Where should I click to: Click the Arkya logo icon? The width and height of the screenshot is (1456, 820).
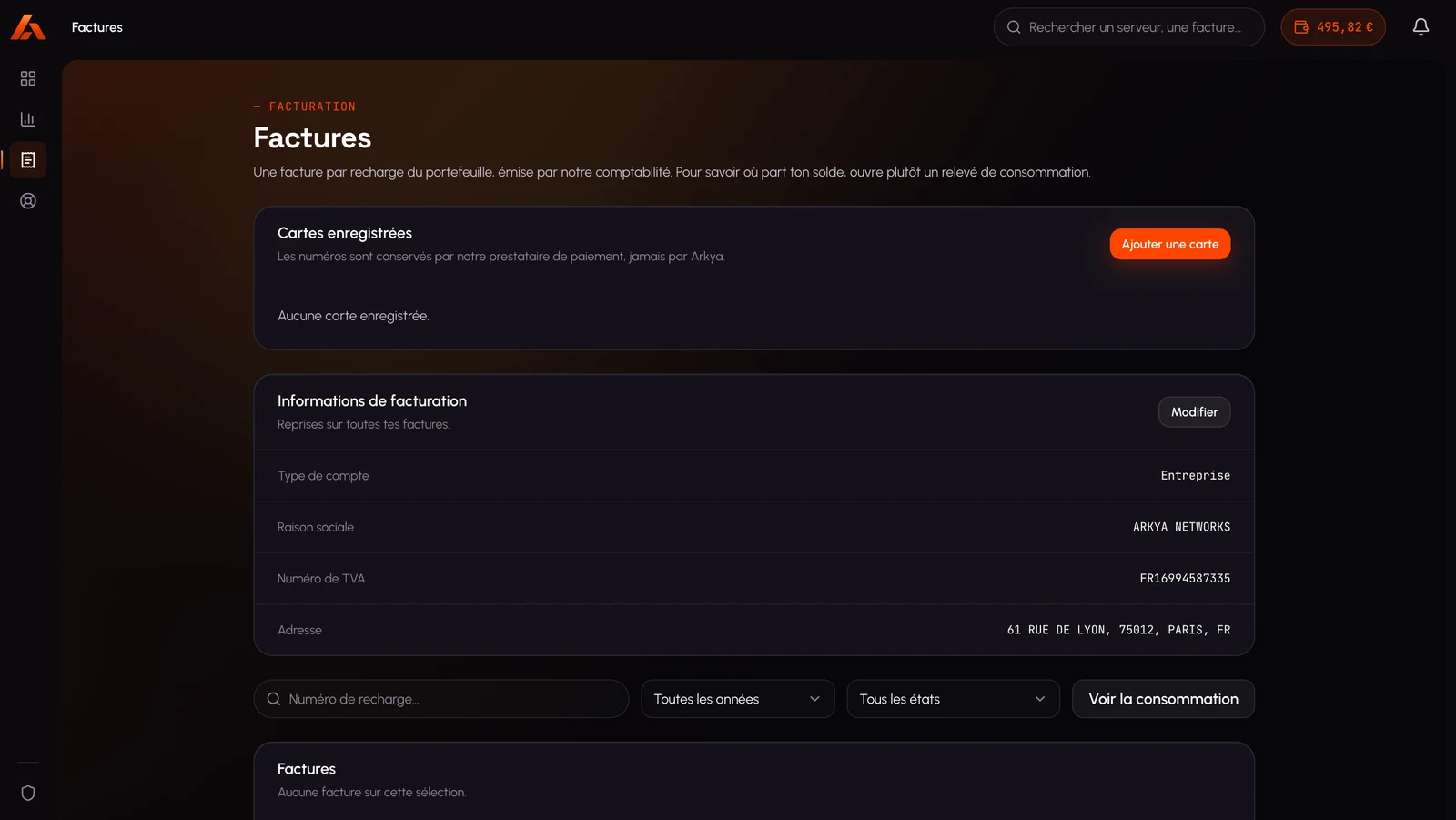click(28, 27)
